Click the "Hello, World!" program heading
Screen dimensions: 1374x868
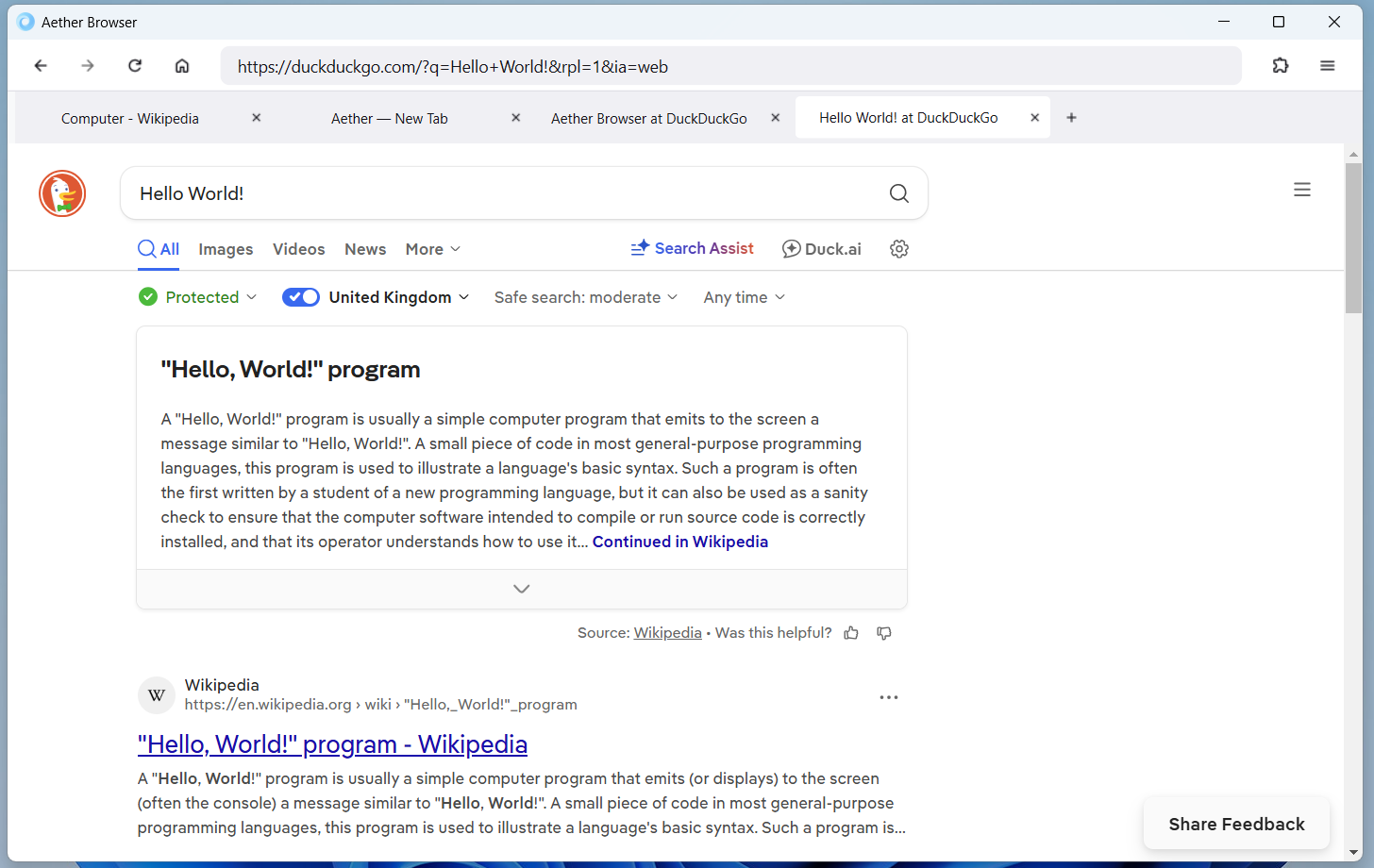click(x=291, y=369)
